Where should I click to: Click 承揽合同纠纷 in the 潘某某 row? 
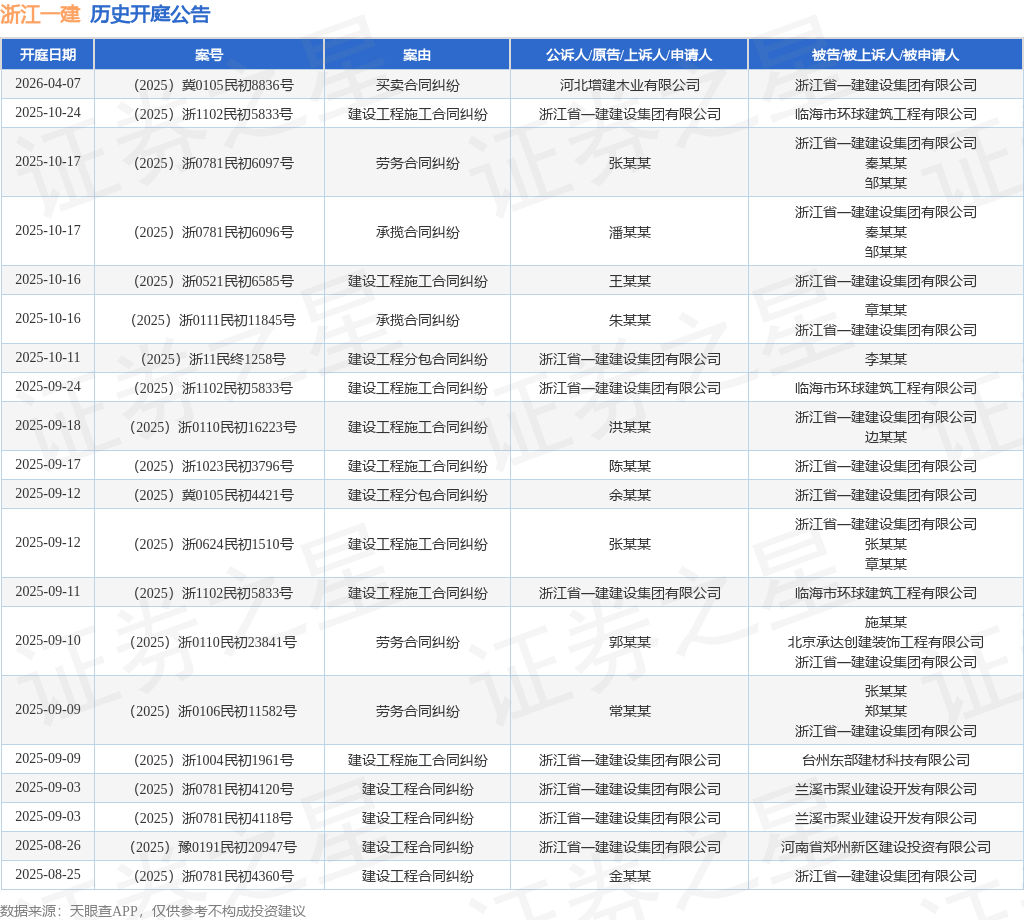[417, 232]
